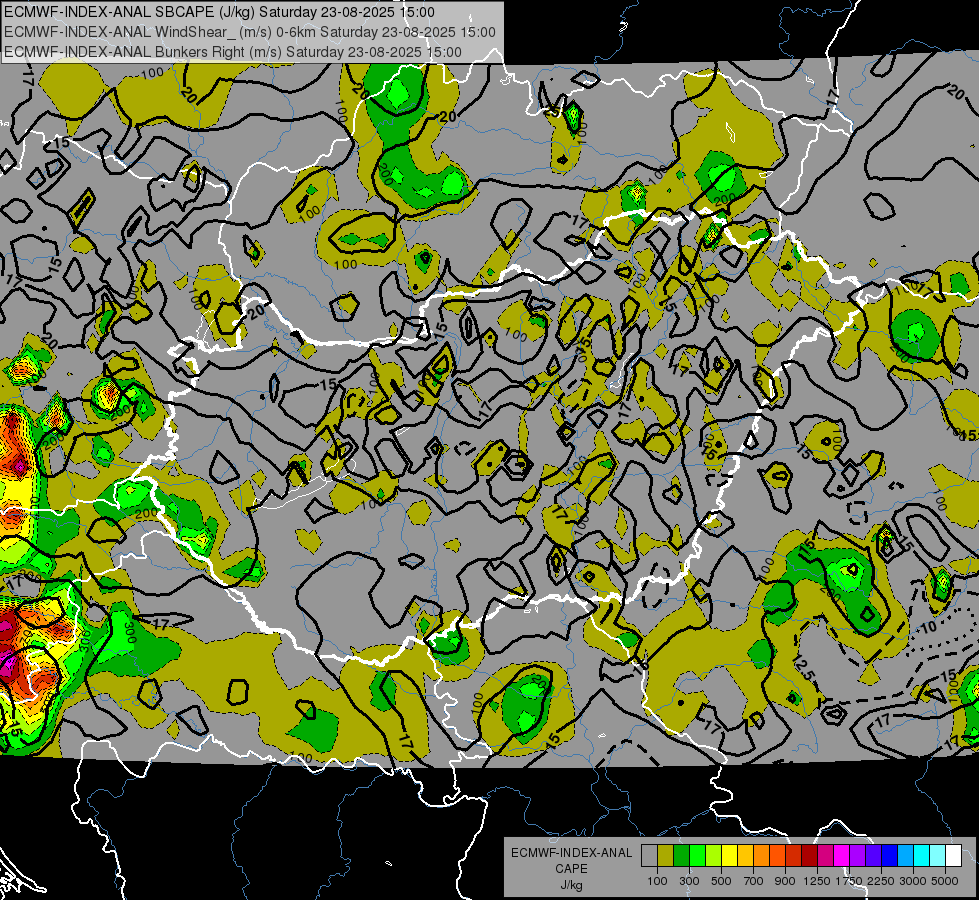Click the bright green legend swatch

coord(697,856)
